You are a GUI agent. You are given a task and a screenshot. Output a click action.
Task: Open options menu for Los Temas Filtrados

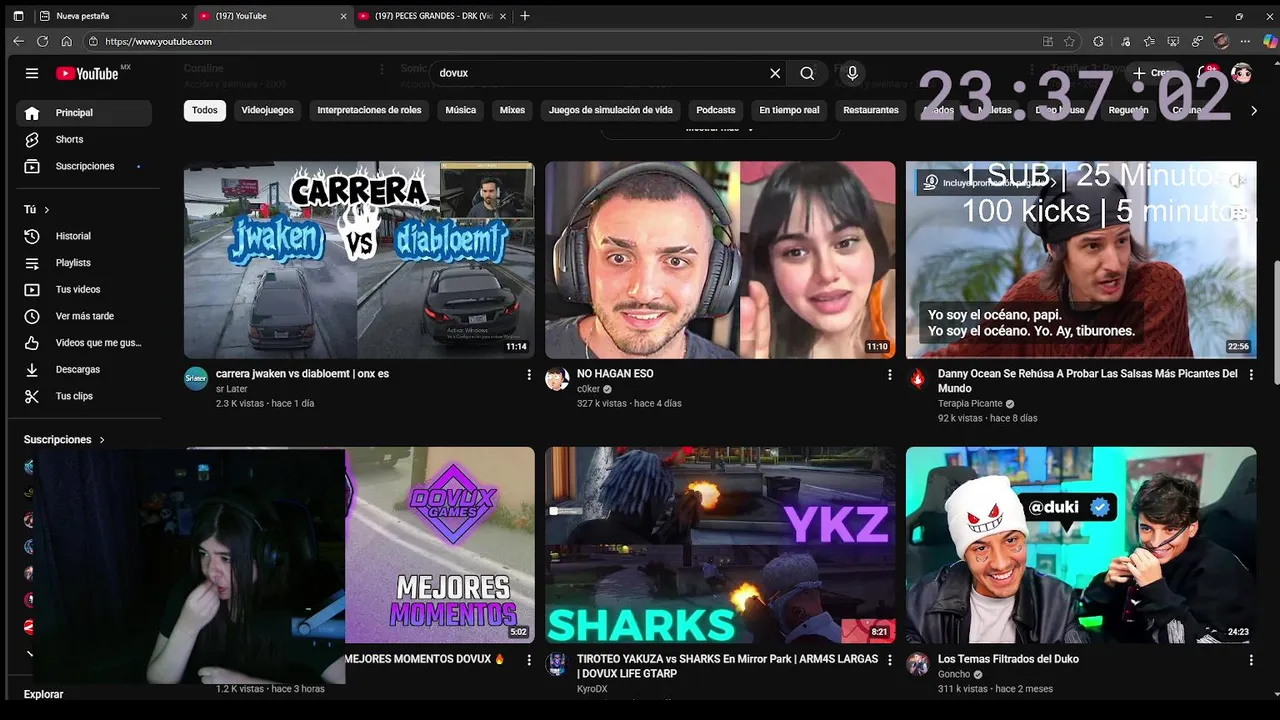coord(1251,660)
